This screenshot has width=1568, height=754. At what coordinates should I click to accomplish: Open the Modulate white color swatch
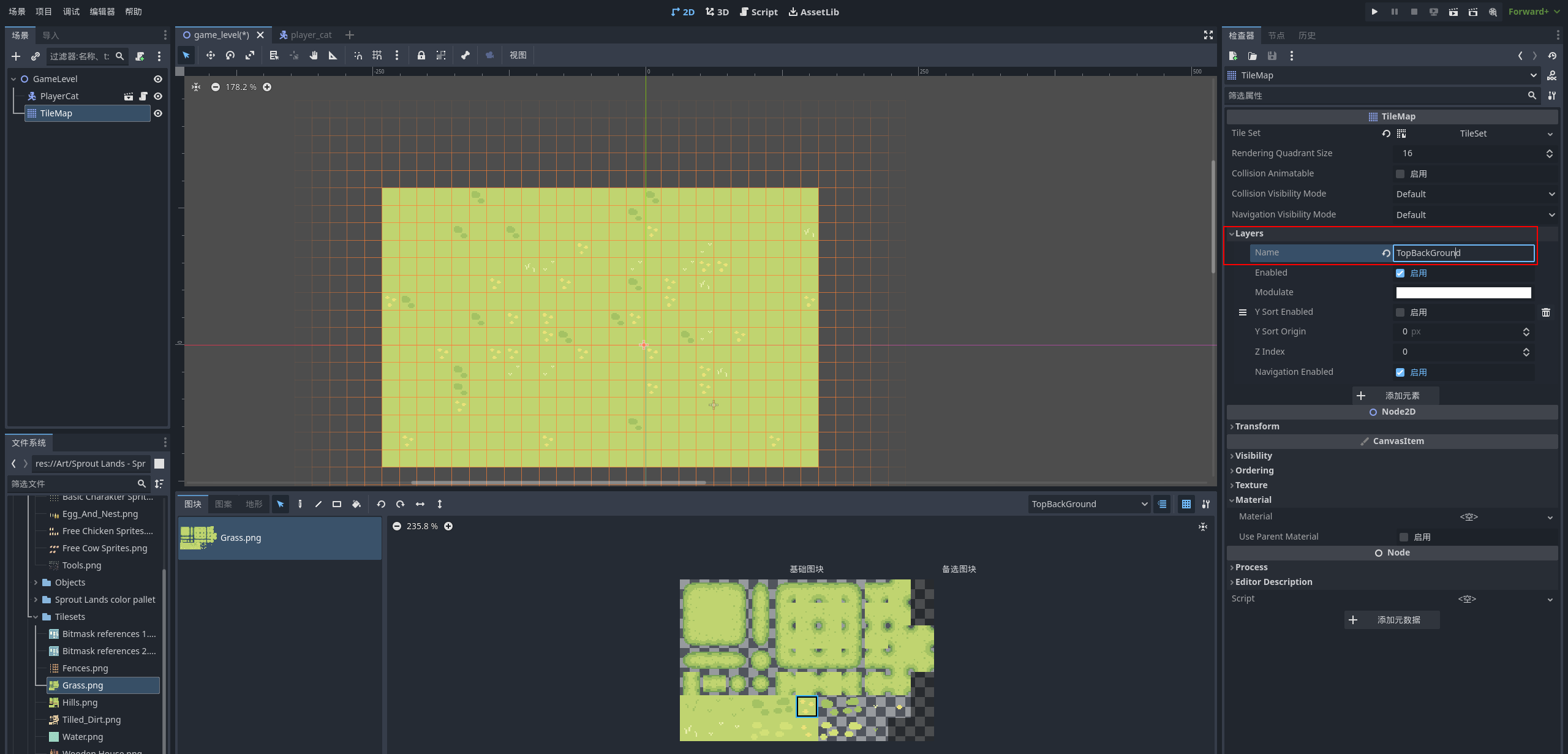coord(1463,293)
